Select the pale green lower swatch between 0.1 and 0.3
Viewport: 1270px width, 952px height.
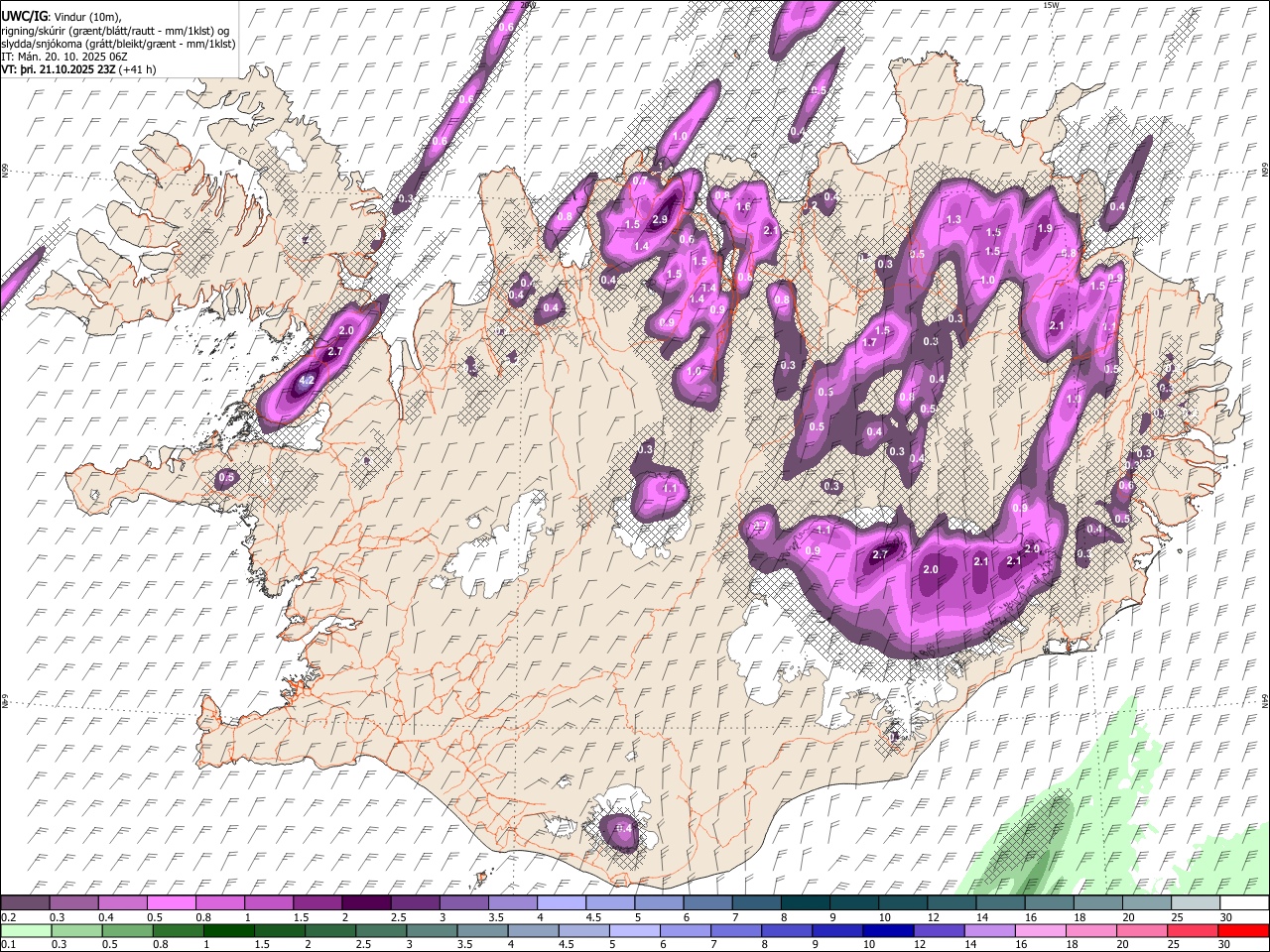click(26, 930)
